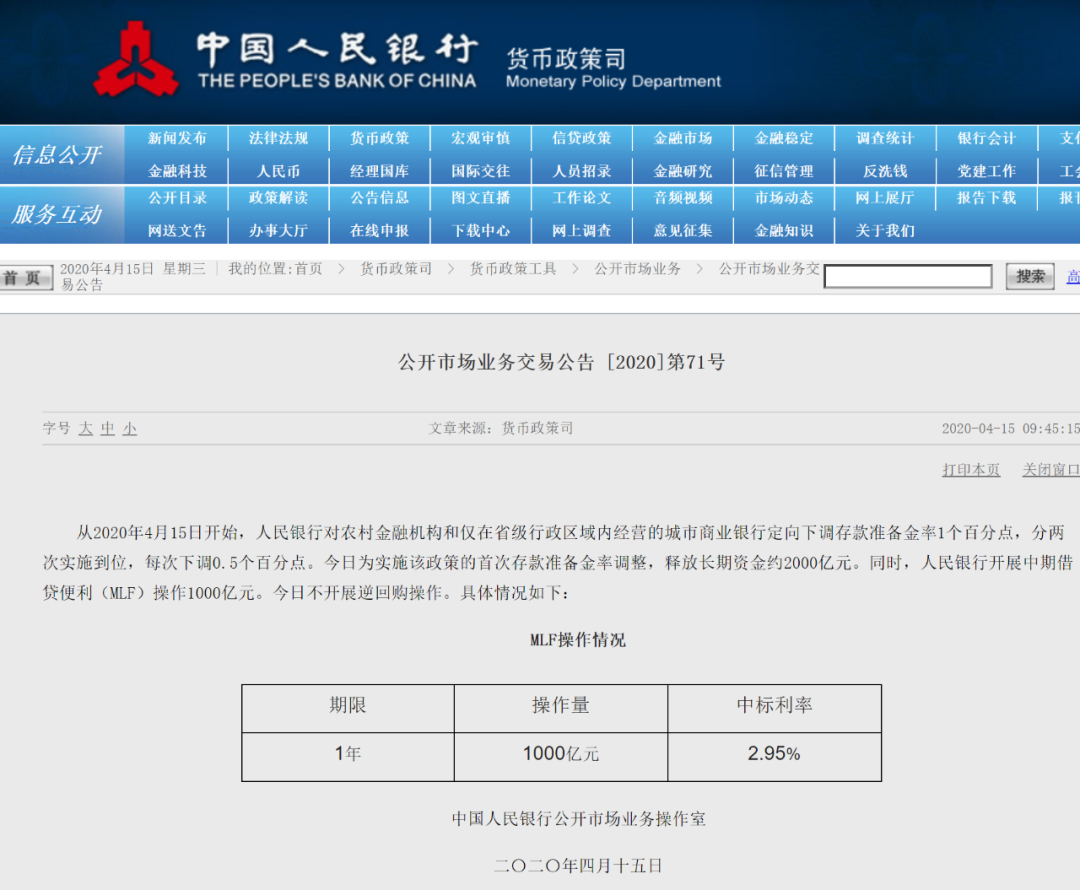
Task: Open the 新闻发布 menu item
Action: [177, 138]
